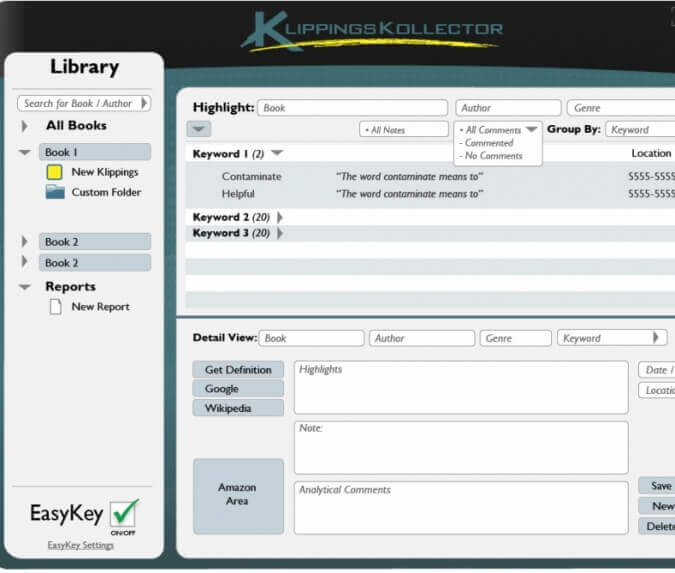
Task: Open the Custom Folder icon
Action: pyautogui.click(x=54, y=192)
